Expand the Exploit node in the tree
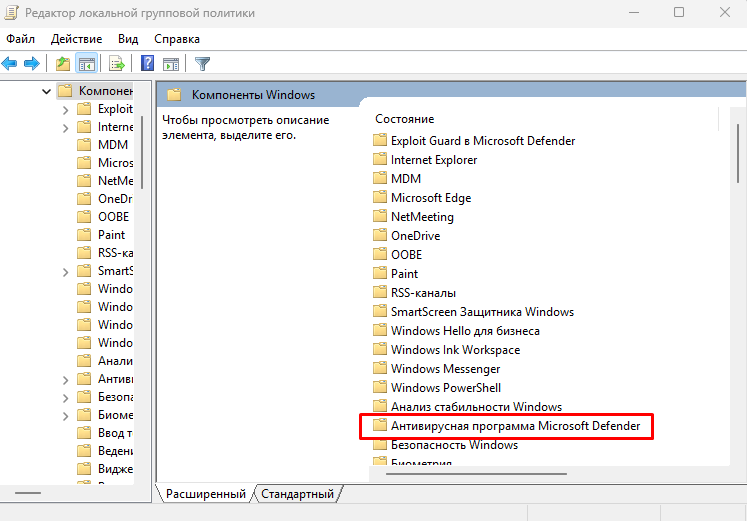The width and height of the screenshot is (747, 521). [x=65, y=110]
